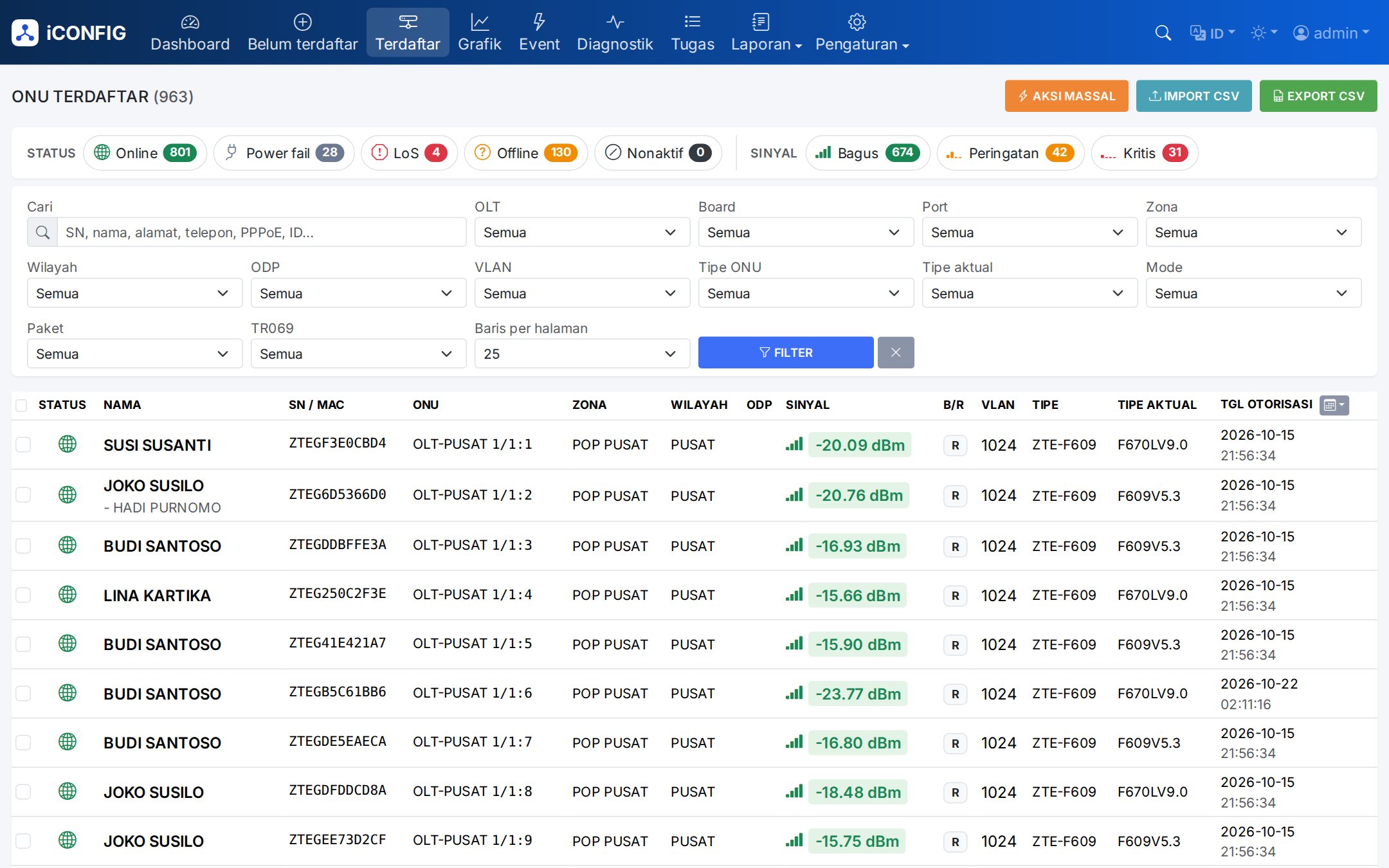Filter by Power fail status chip
The height and width of the screenshot is (868, 1389).
click(x=284, y=153)
